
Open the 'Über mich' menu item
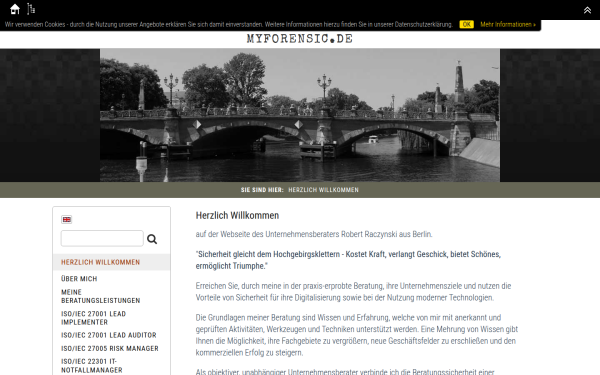coord(79,279)
